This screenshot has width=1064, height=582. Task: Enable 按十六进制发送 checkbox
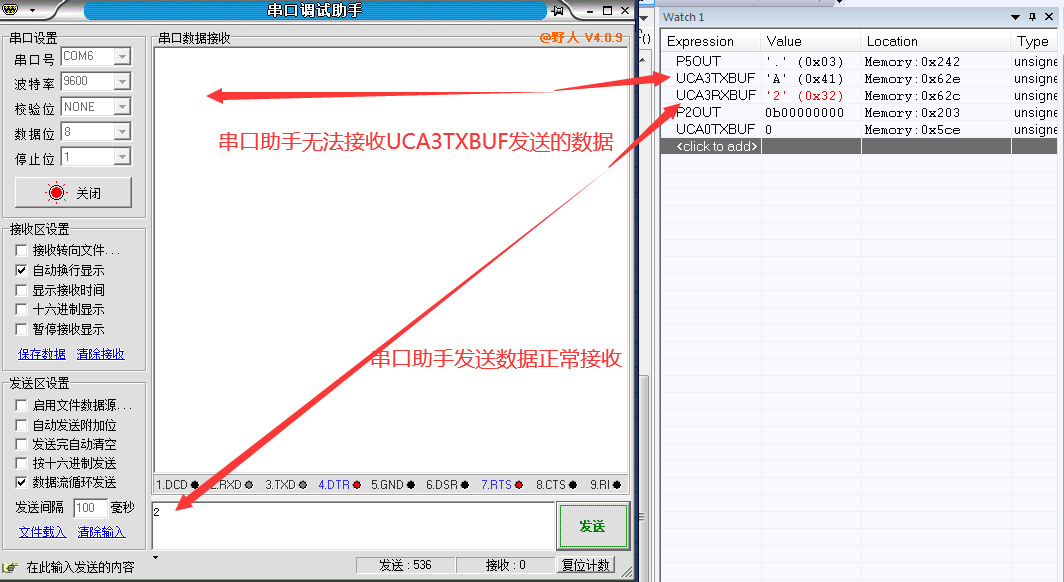pyautogui.click(x=21, y=463)
